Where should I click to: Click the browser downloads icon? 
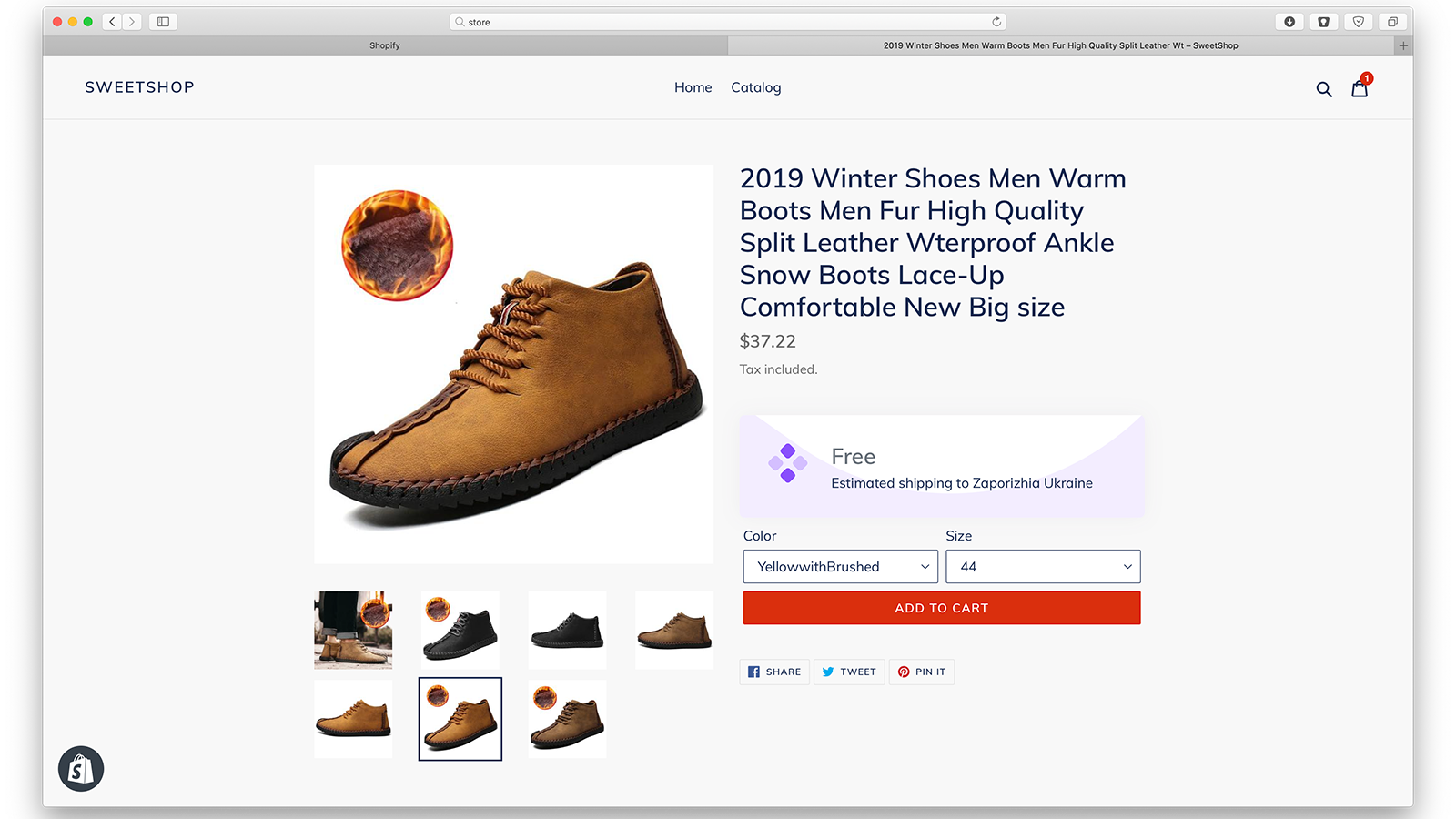pos(1289,21)
